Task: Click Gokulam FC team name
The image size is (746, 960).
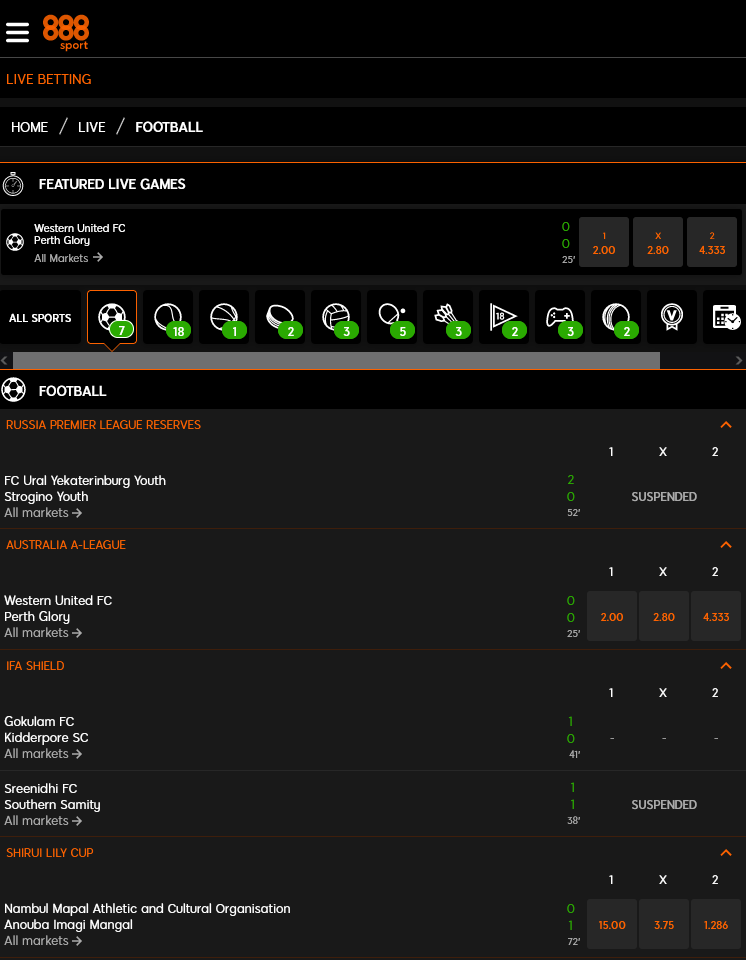Action: tap(39, 722)
